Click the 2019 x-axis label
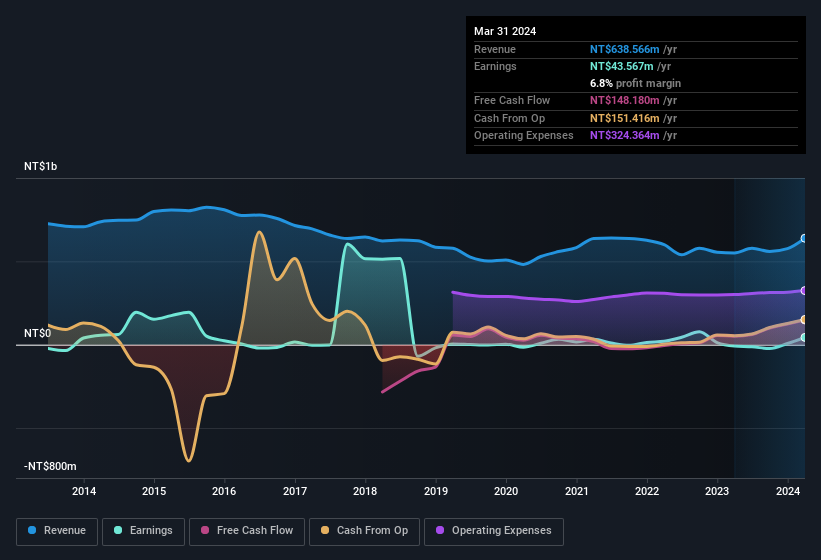The width and height of the screenshot is (821, 560). pos(436,491)
